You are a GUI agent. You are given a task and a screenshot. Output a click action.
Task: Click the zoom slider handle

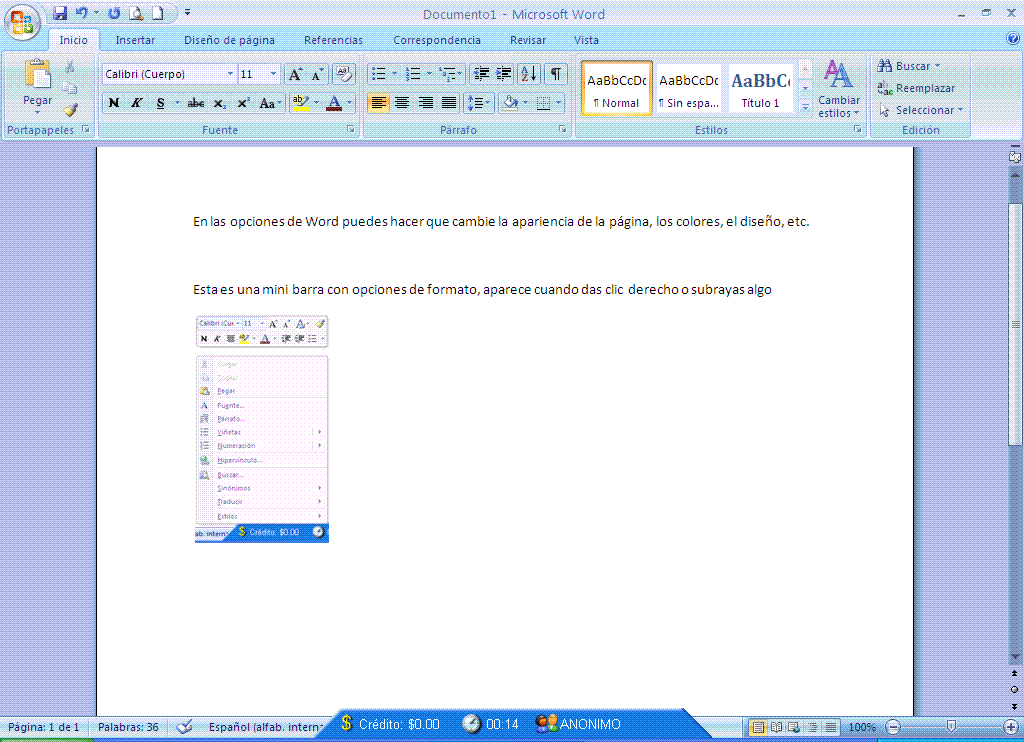pyautogui.click(x=952, y=726)
